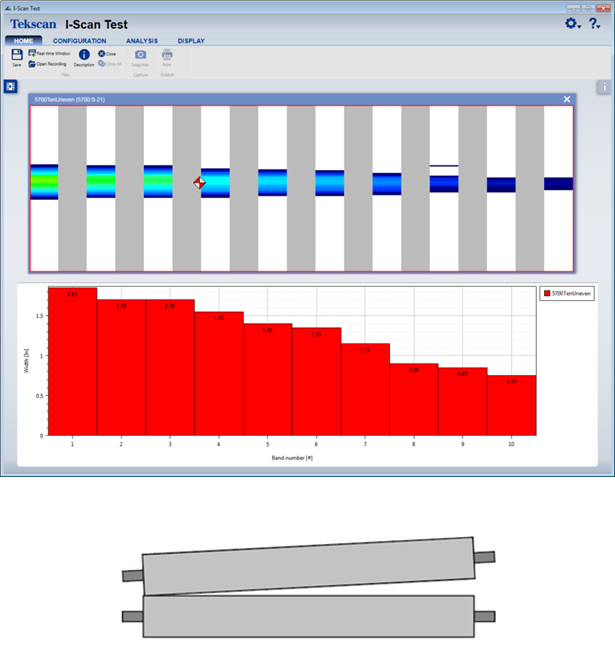The image size is (615, 658).
Task: Click the Tekscan logo
Action: coord(33,24)
